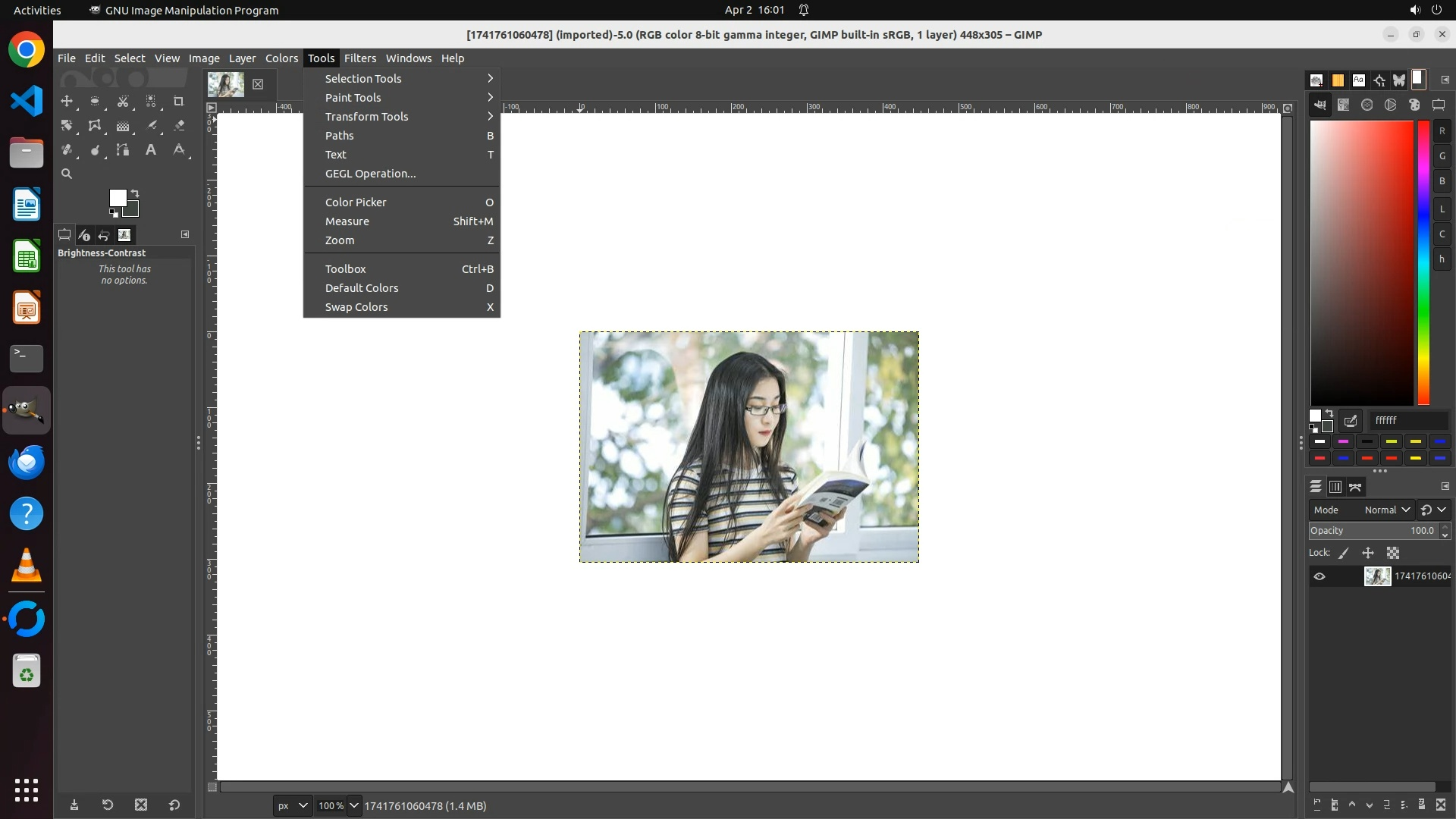Select the Zoom magnifier tool in toolbox
The width and height of the screenshot is (1456, 819).
[67, 174]
